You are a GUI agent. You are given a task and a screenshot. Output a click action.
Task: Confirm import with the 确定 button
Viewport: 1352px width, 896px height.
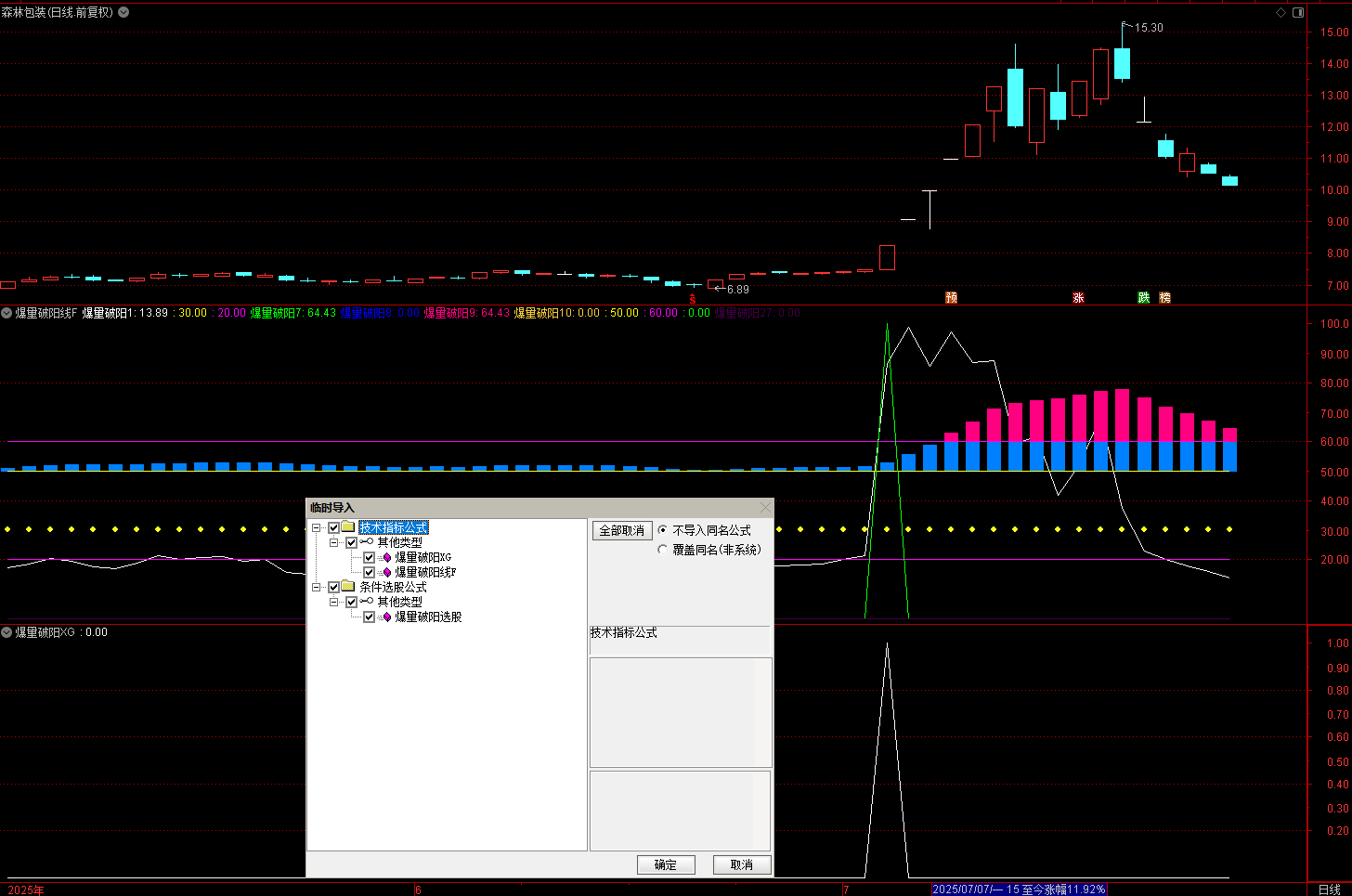pyautogui.click(x=666, y=864)
